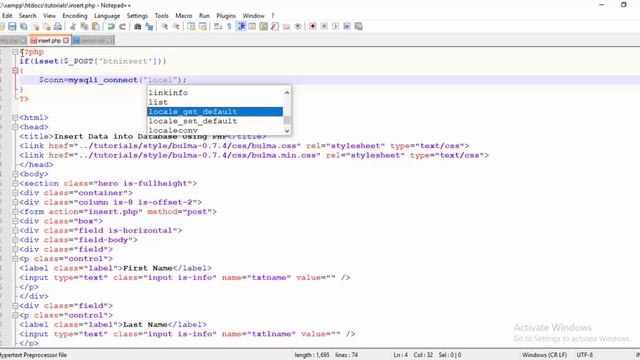
Task: Collapse the red fold marker at the opening brace
Action: 15,71
